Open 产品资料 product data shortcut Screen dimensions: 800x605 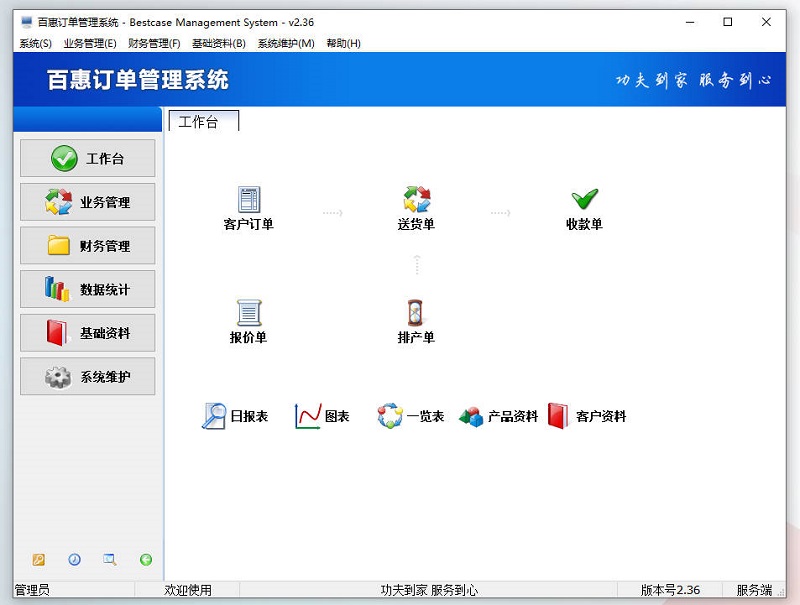[x=499, y=416]
